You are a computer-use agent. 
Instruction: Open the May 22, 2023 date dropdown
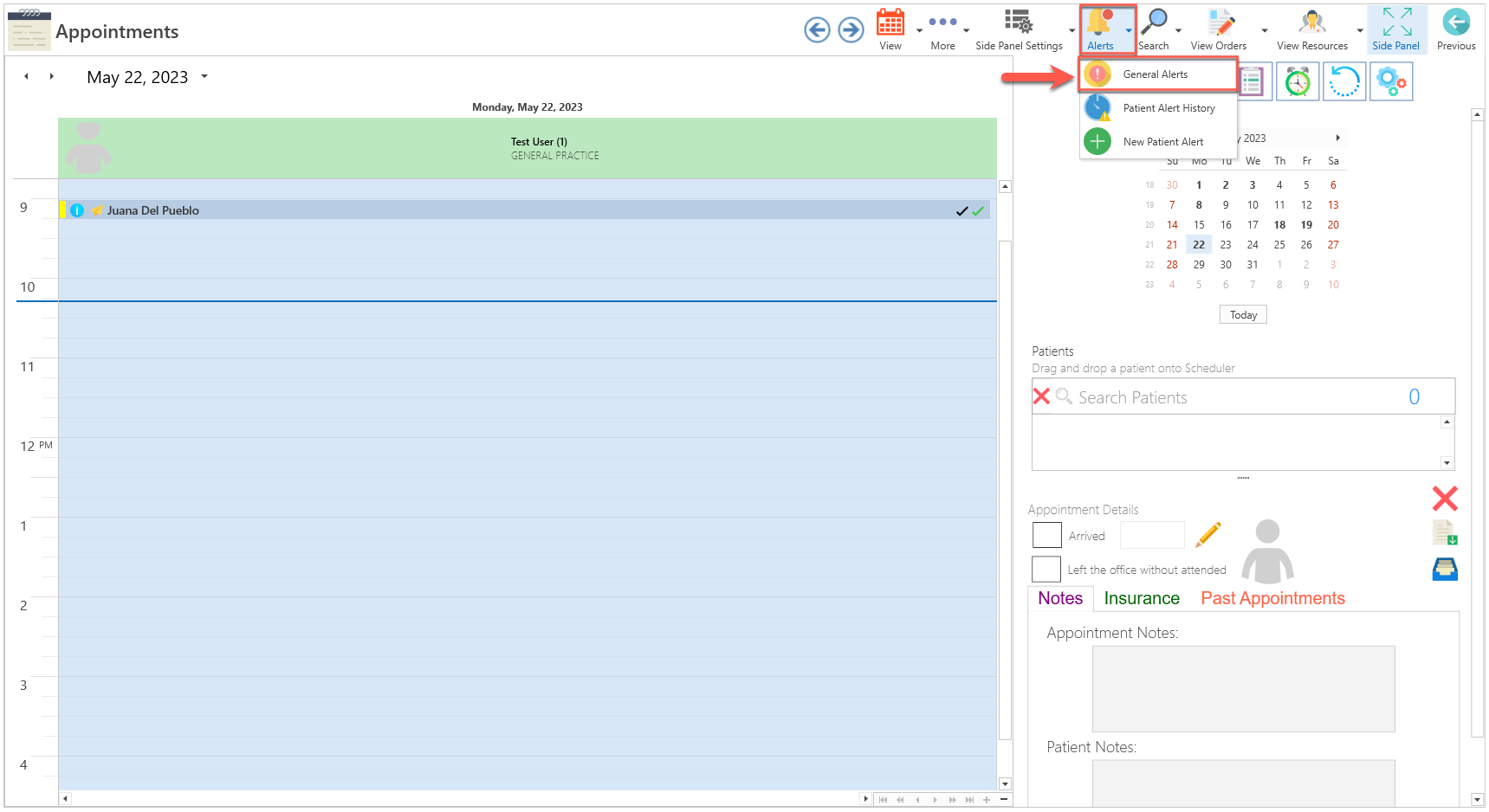point(204,76)
